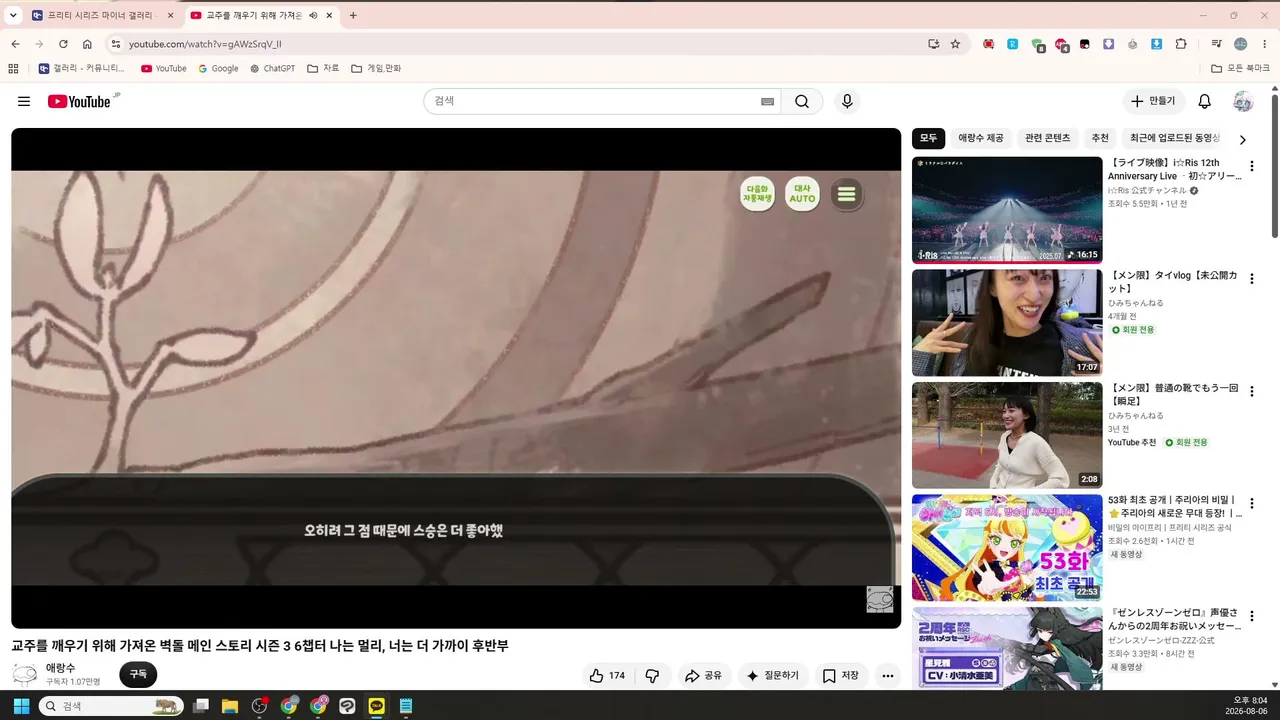
Task: Open more actions menu under the video
Action: pyautogui.click(x=887, y=676)
